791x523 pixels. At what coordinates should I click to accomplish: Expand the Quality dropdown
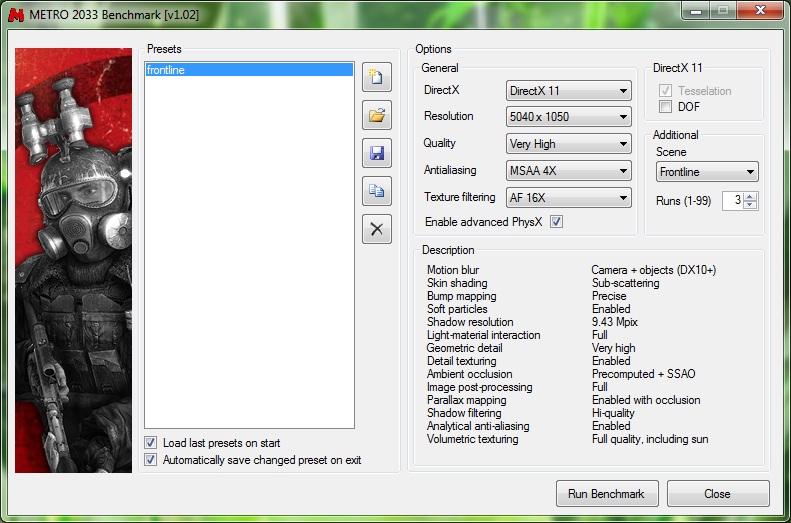(568, 144)
